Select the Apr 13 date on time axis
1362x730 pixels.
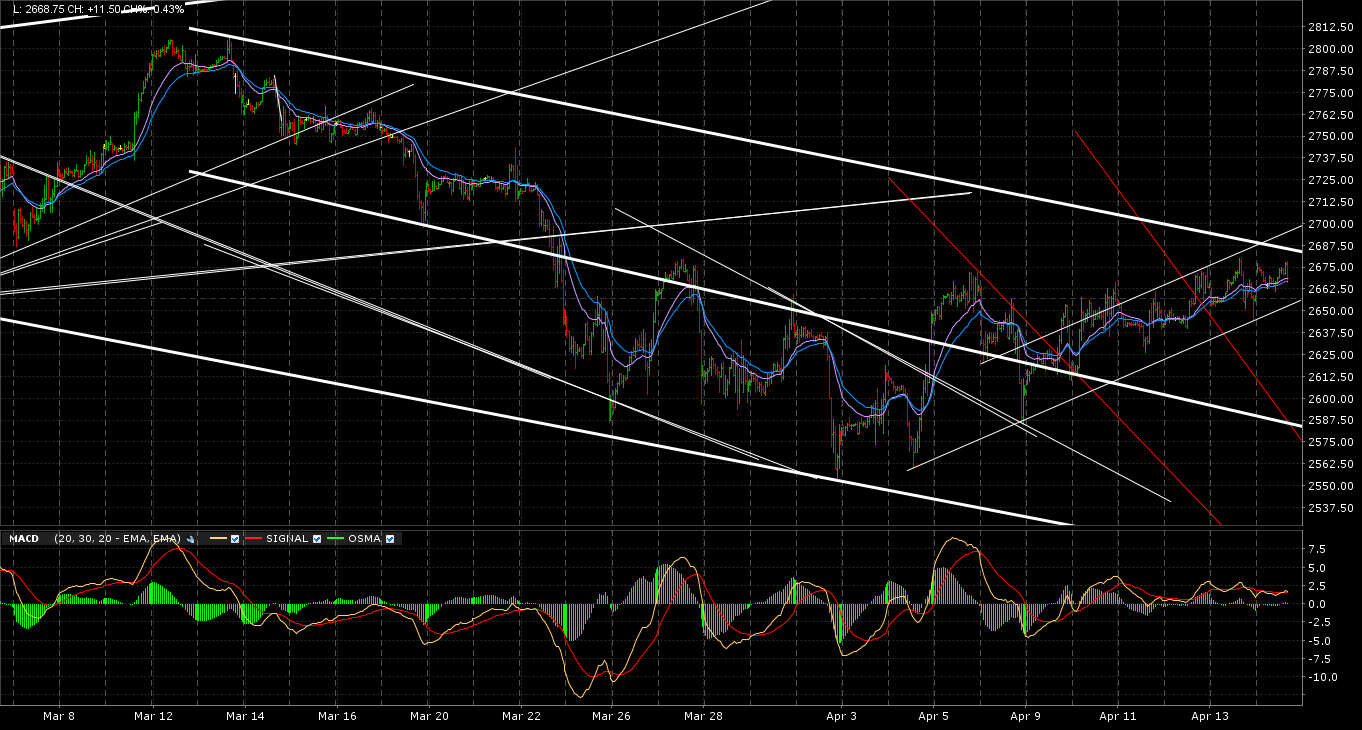click(x=1212, y=716)
